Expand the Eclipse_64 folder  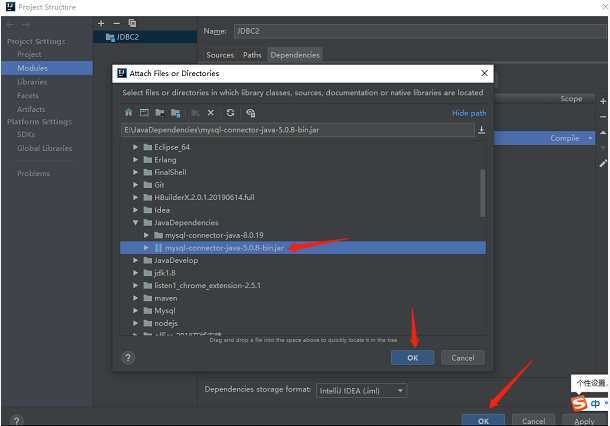point(135,147)
